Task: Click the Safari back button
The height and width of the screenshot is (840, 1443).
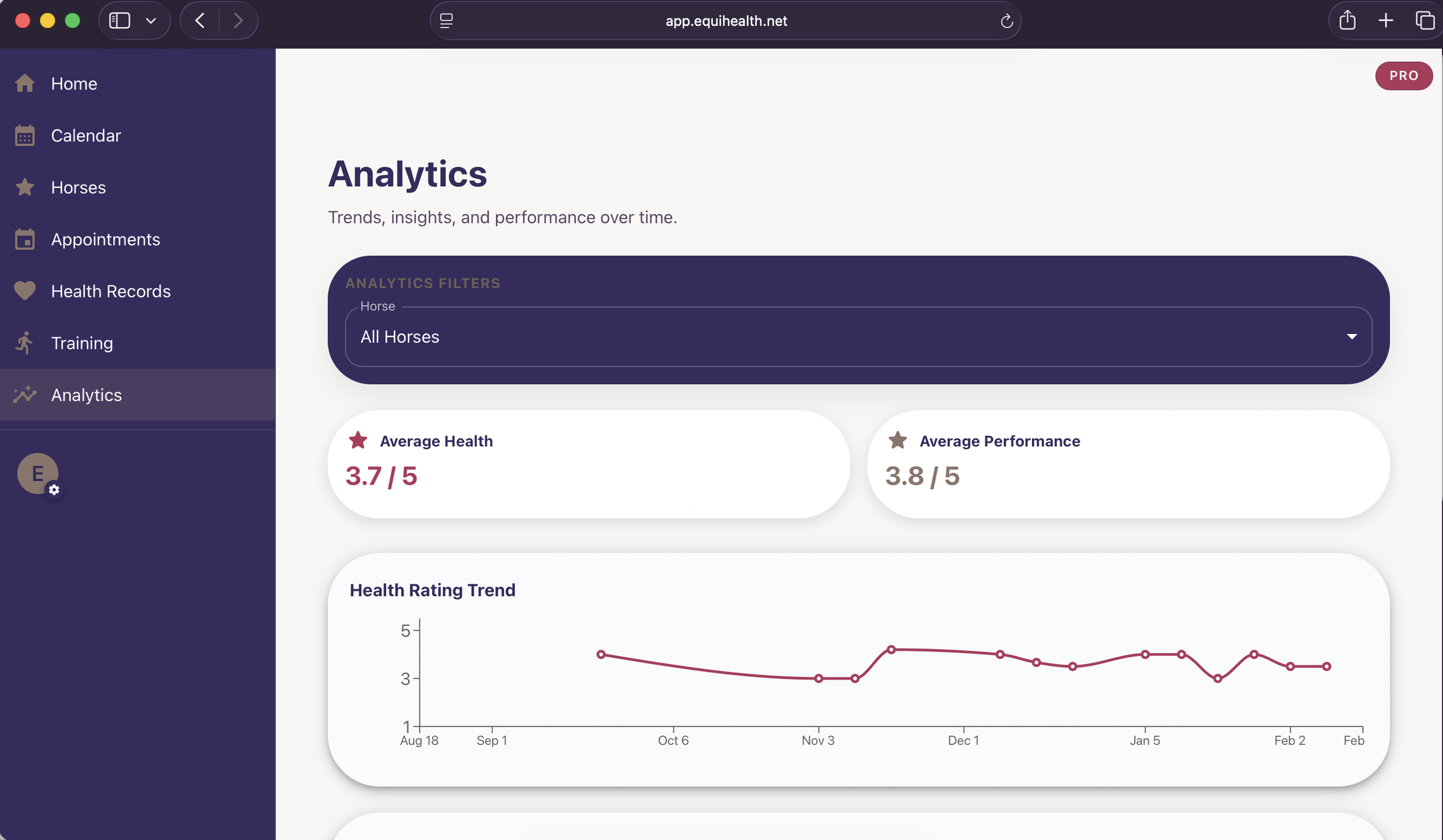Action: point(200,21)
